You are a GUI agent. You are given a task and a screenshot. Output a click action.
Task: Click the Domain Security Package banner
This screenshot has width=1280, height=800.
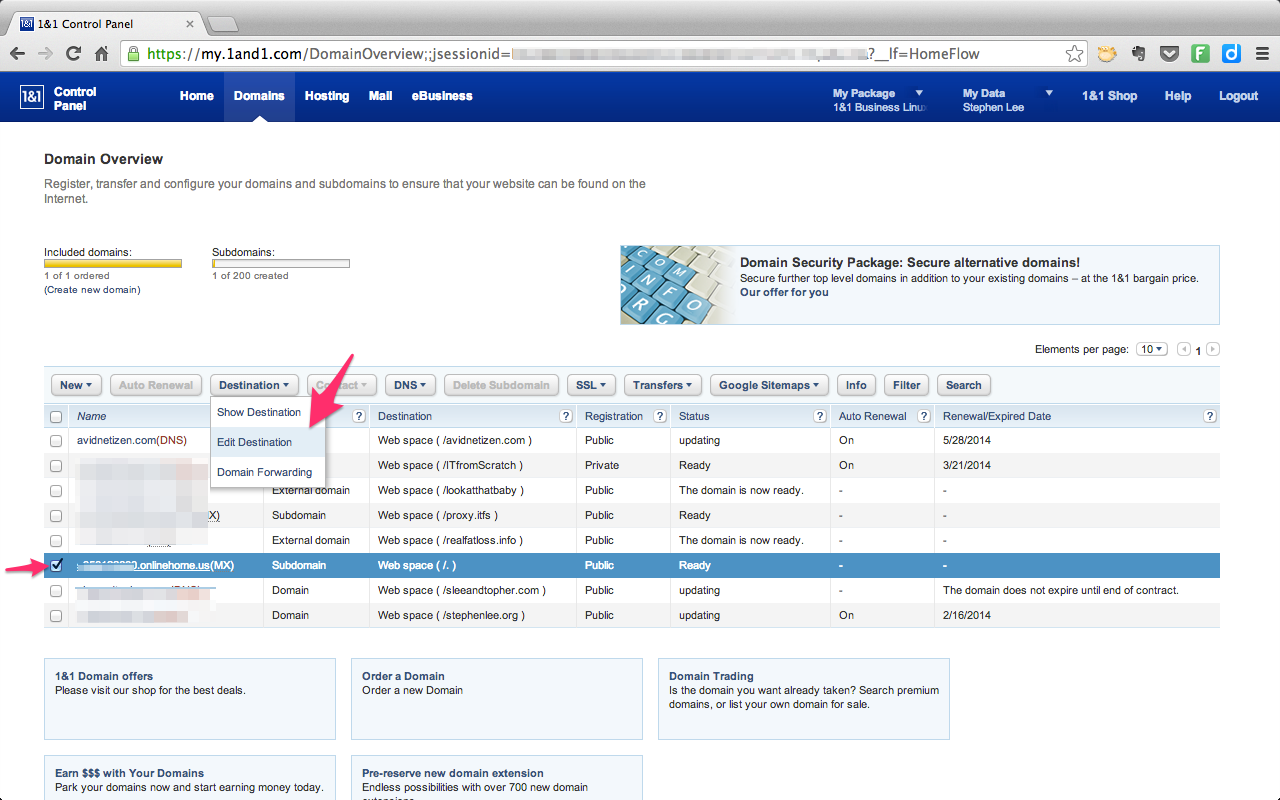[x=919, y=285]
